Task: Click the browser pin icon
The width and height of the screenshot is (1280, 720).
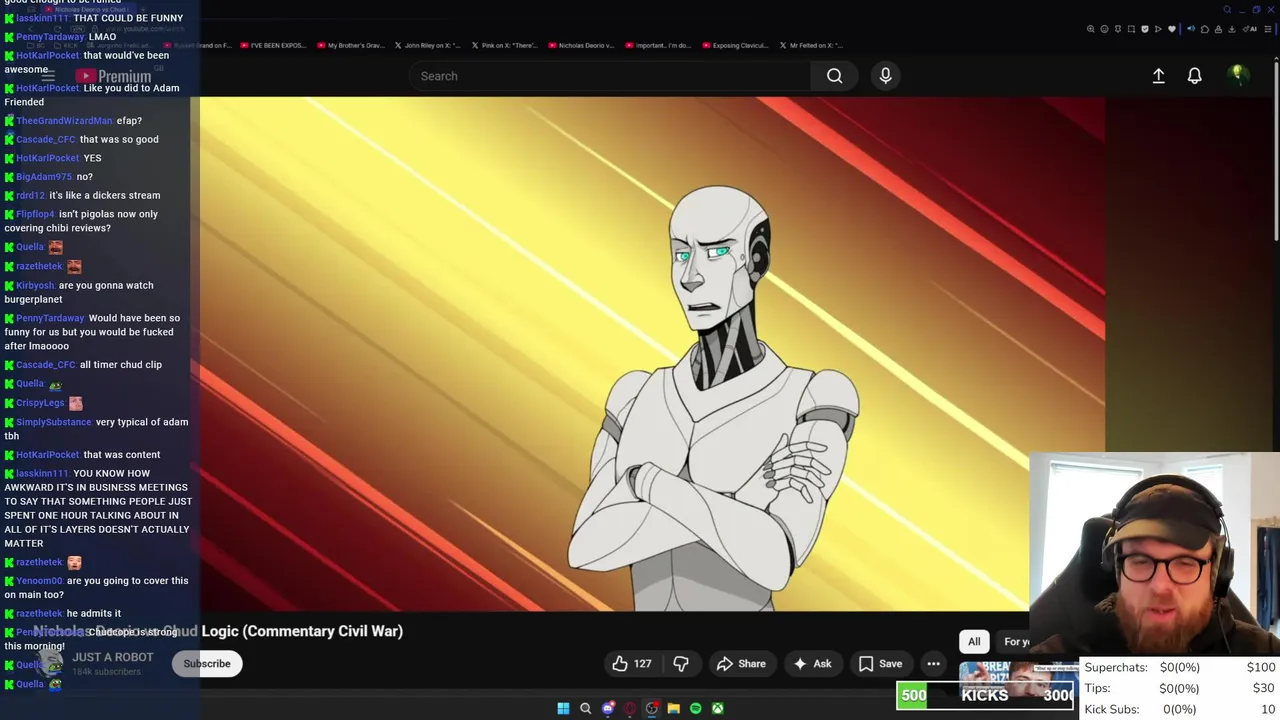Action: click(1118, 29)
